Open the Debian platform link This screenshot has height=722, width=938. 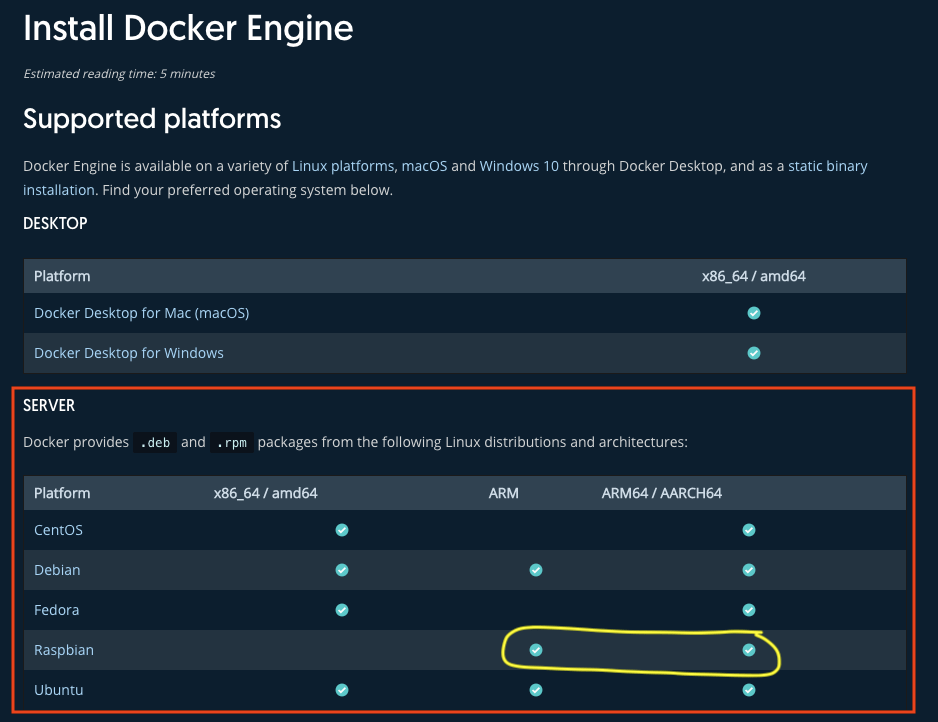[x=57, y=570]
